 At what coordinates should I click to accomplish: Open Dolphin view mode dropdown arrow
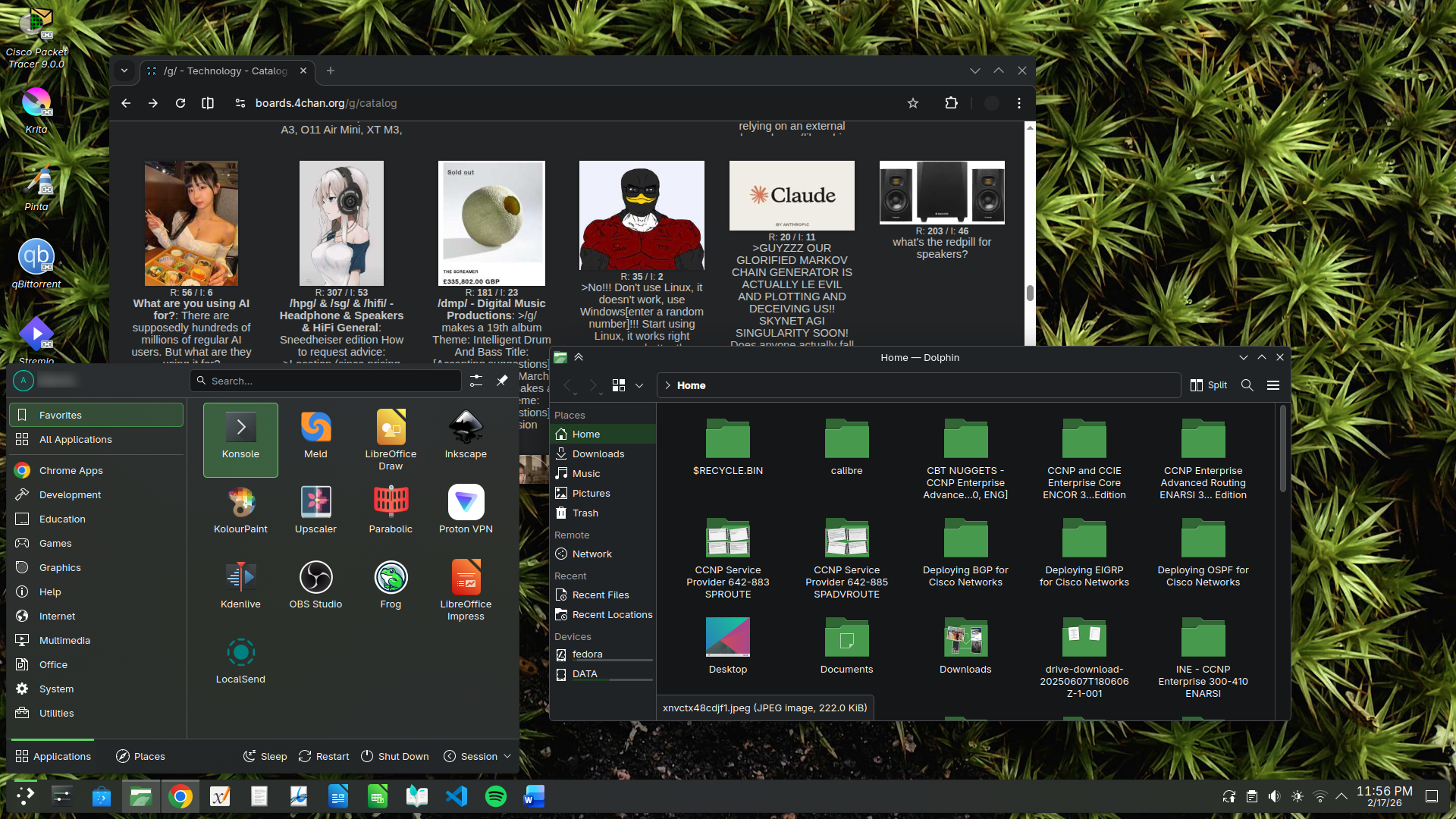pos(639,385)
